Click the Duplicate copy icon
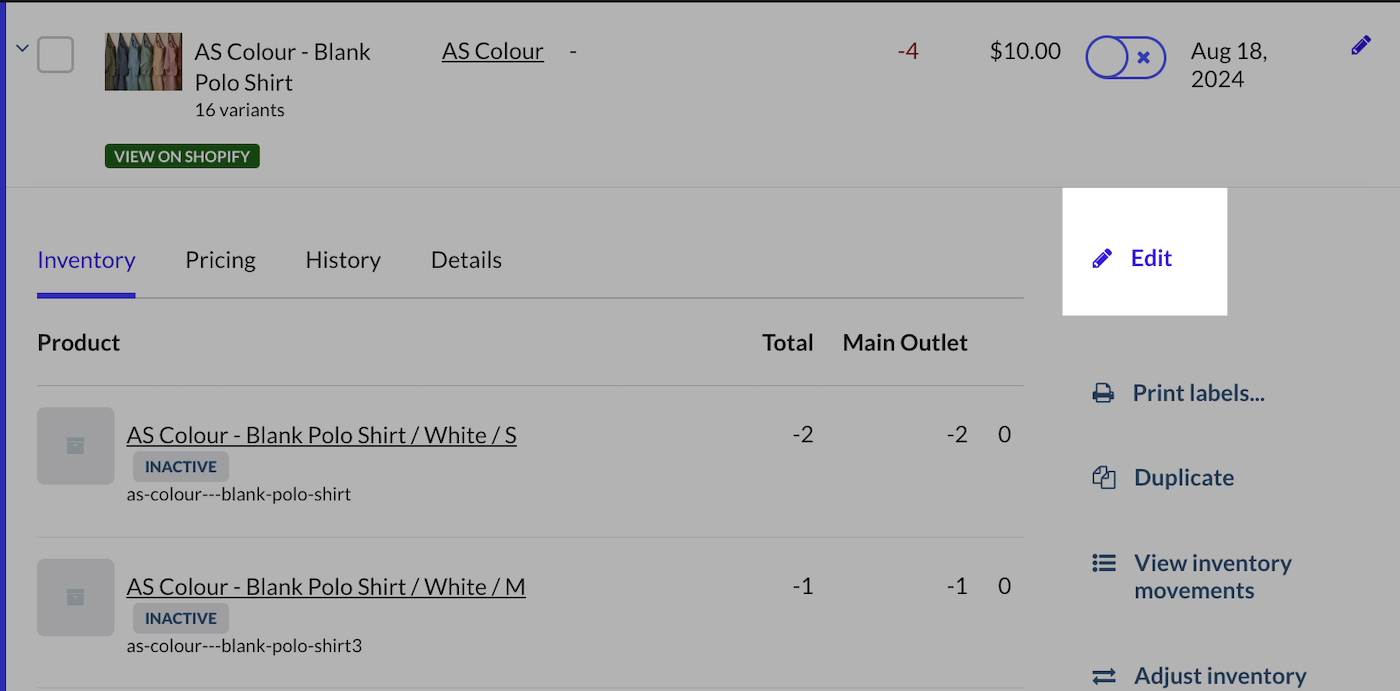The image size is (1400, 691). 1104,478
